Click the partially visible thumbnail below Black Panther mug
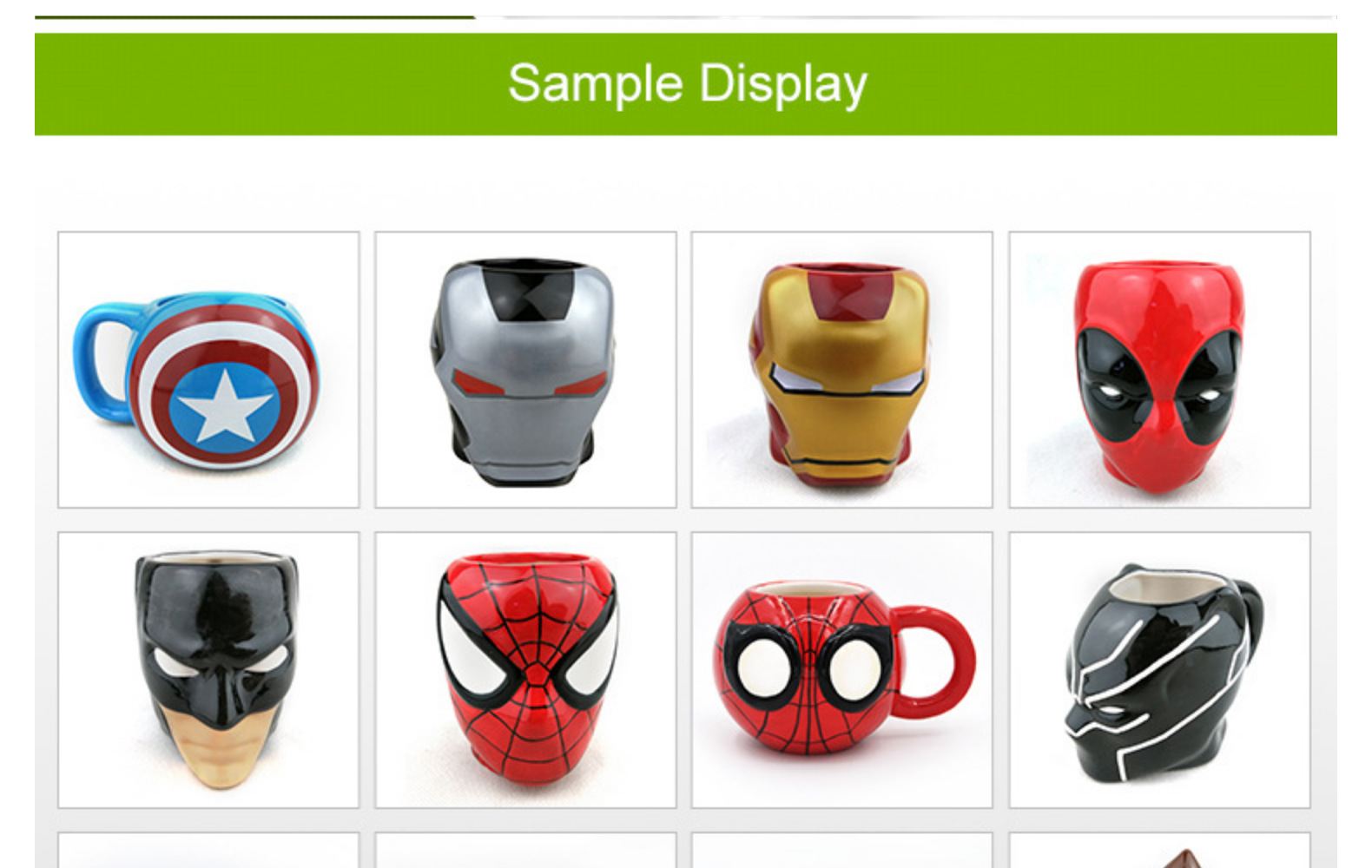1372x868 pixels. tap(1159, 851)
